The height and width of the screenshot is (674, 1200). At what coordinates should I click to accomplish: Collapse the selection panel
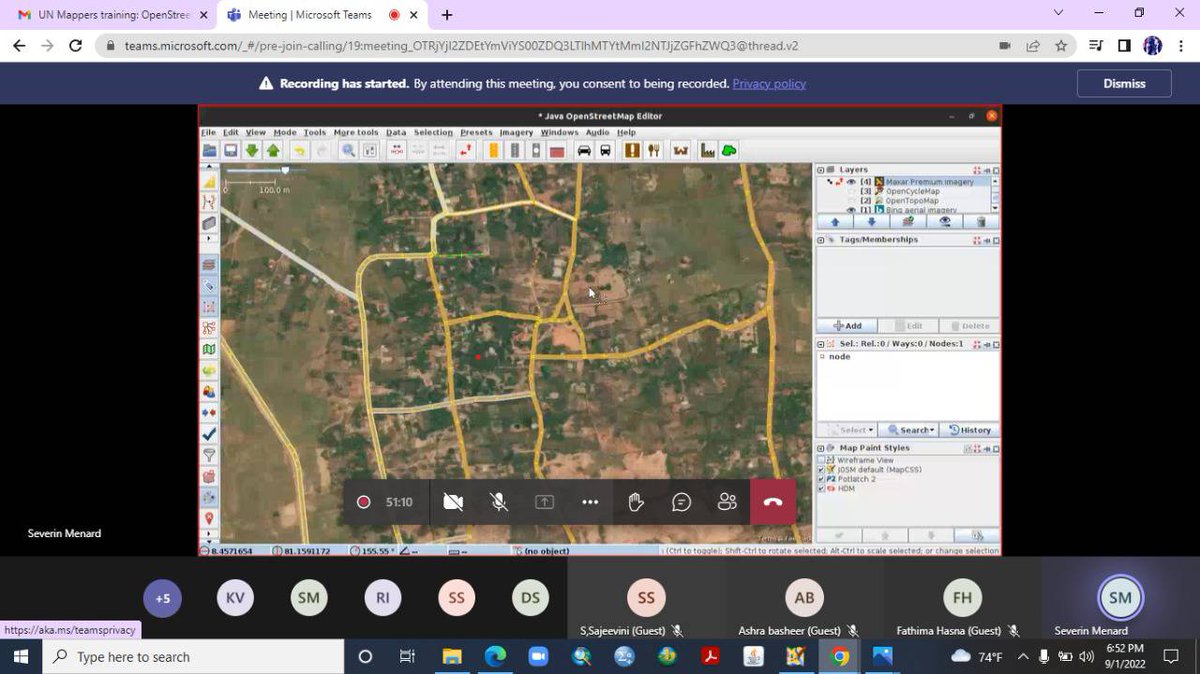pyautogui.click(x=821, y=344)
